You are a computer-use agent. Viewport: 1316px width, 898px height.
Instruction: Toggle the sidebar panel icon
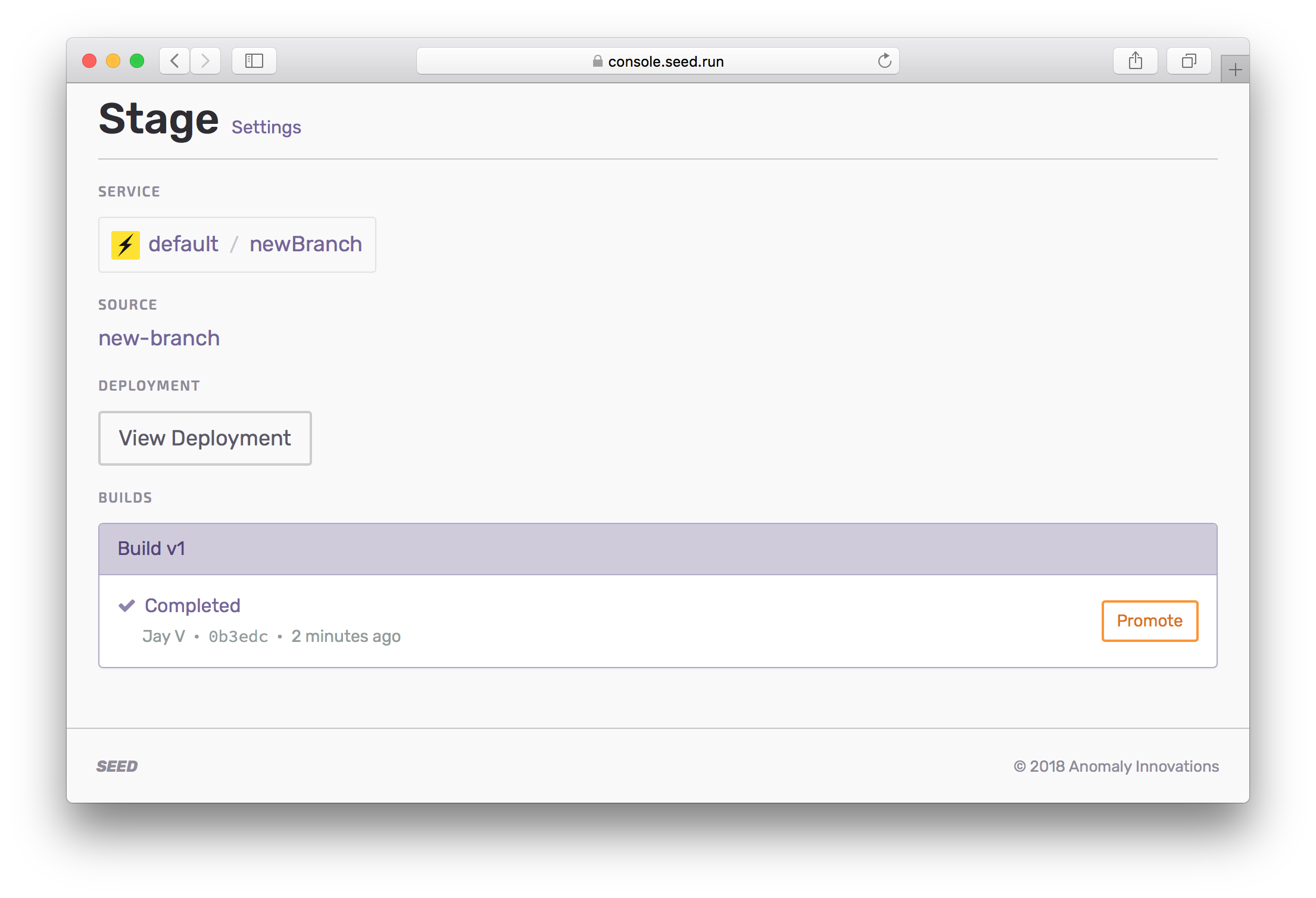[254, 61]
